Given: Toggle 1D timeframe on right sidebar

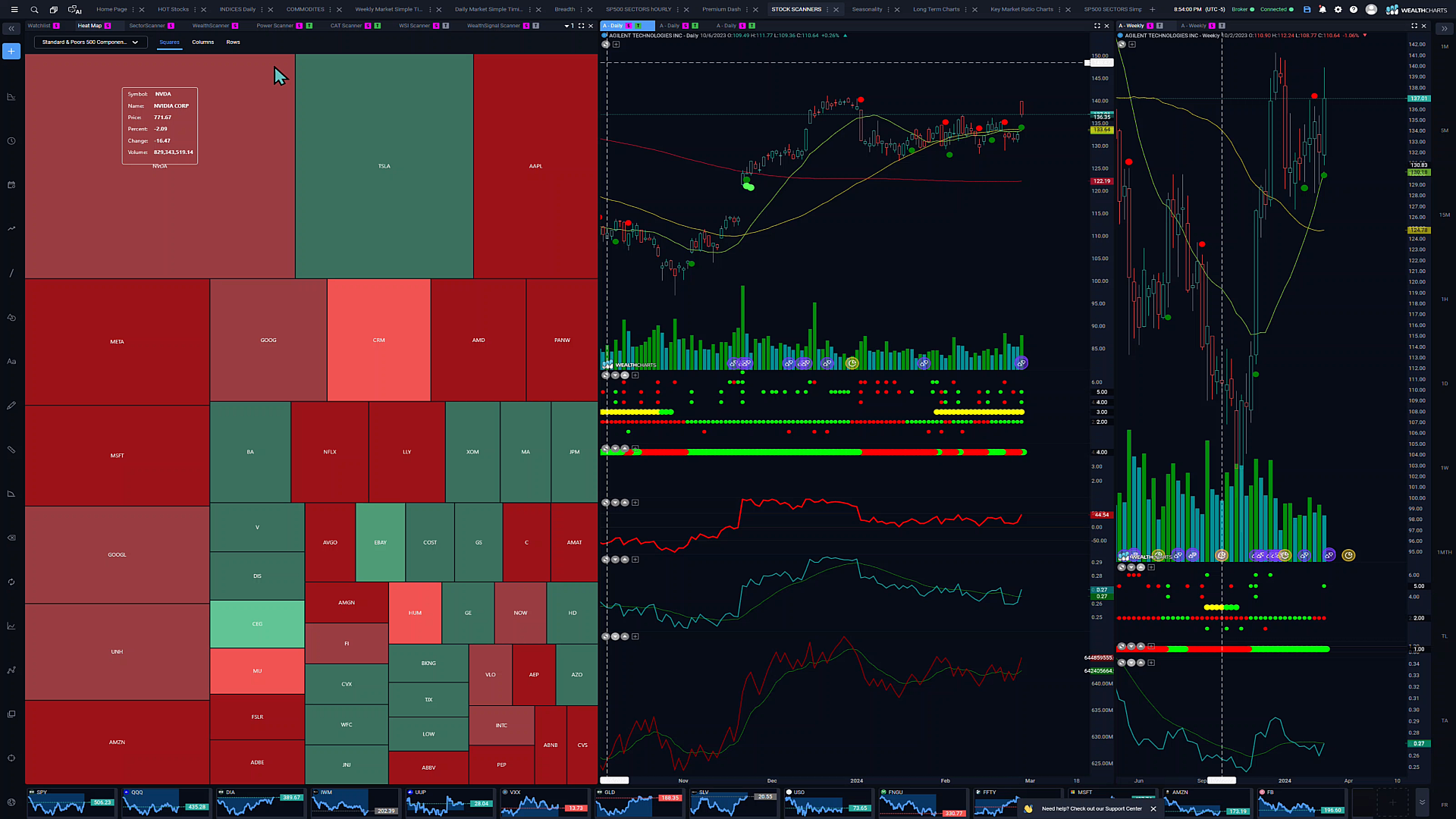Looking at the screenshot, I should [x=1444, y=384].
